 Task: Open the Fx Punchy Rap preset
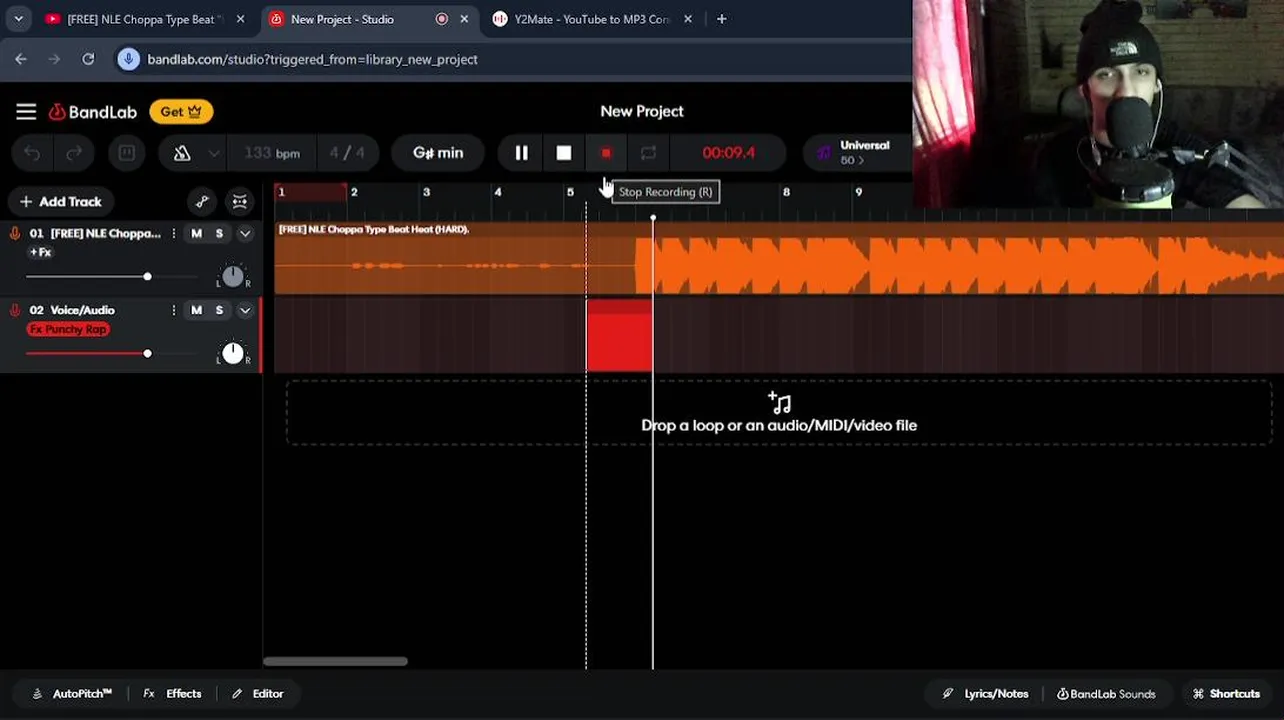coord(68,329)
